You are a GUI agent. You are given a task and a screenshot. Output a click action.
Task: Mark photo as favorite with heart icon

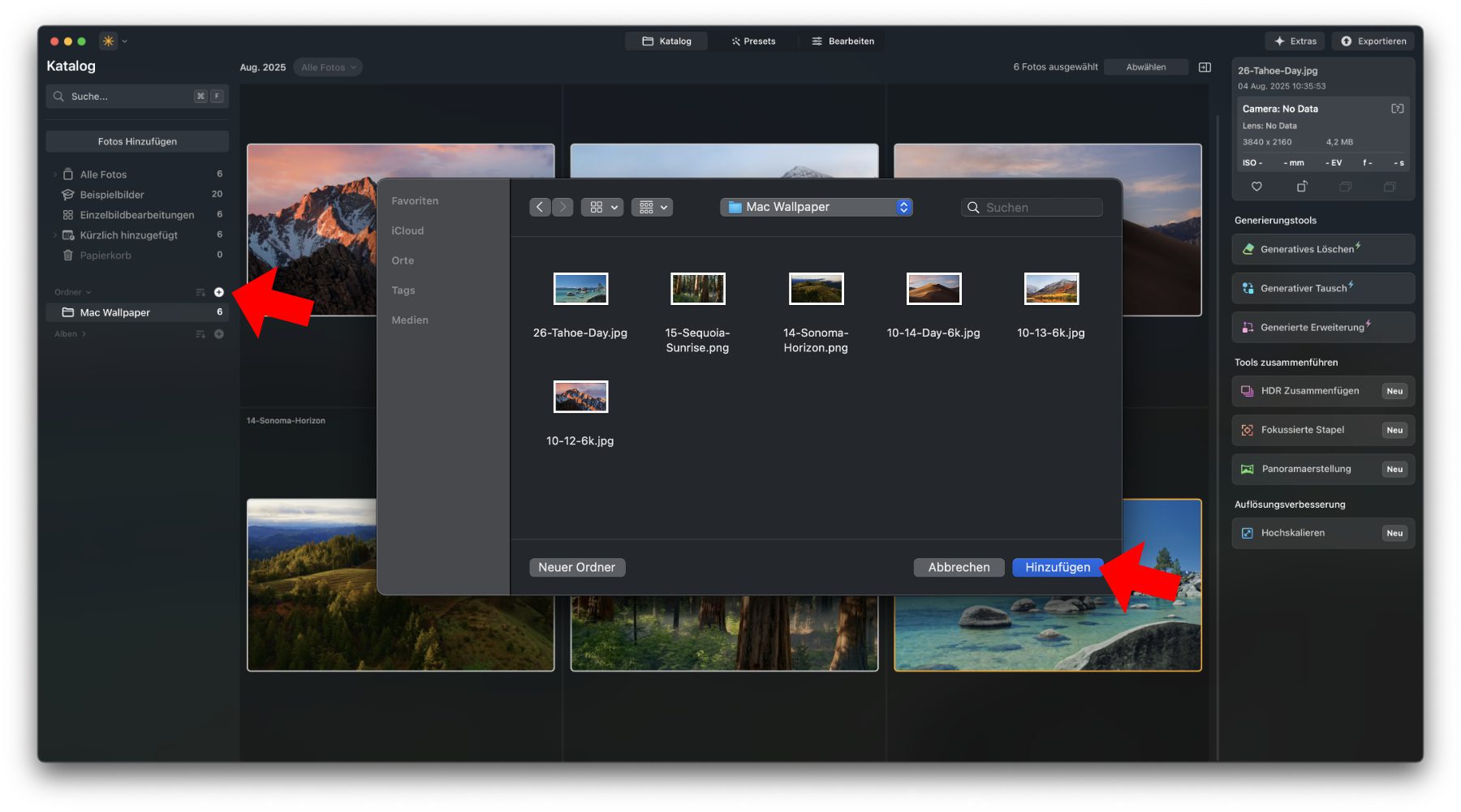click(x=1256, y=187)
